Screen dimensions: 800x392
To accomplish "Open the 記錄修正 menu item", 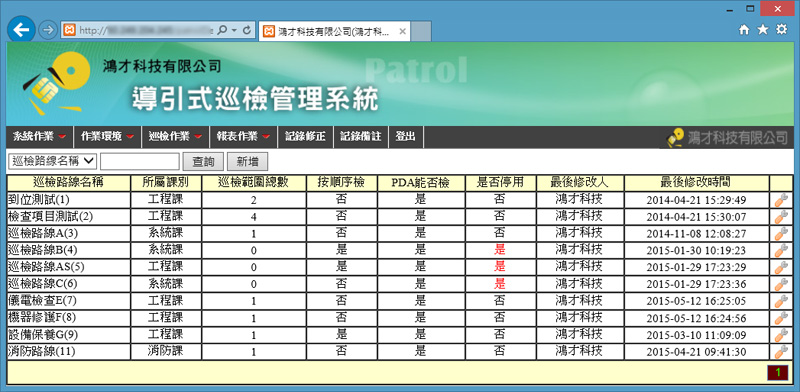I will [305, 137].
